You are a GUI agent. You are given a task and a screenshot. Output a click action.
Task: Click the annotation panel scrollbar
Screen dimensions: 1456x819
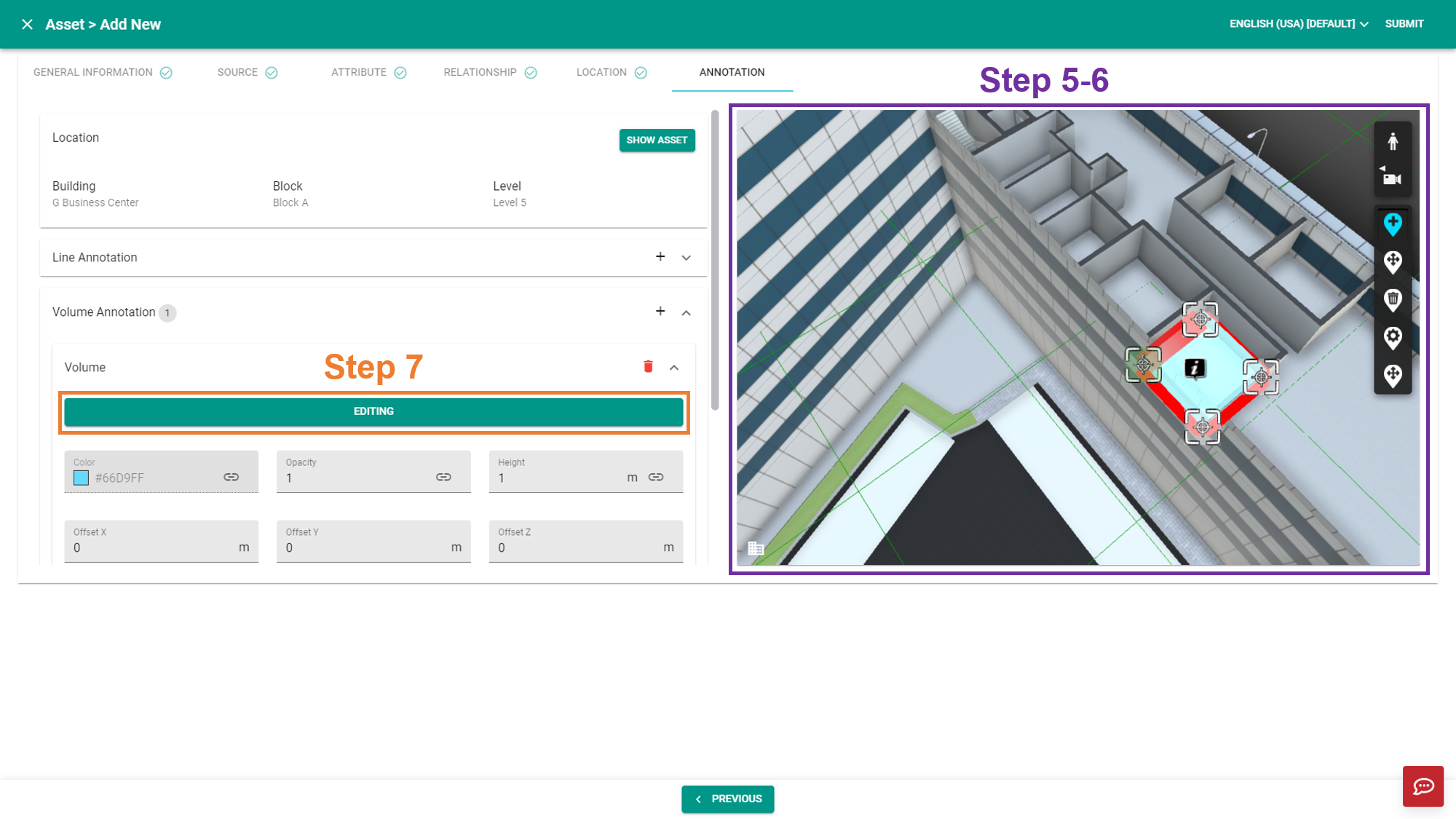click(x=715, y=260)
